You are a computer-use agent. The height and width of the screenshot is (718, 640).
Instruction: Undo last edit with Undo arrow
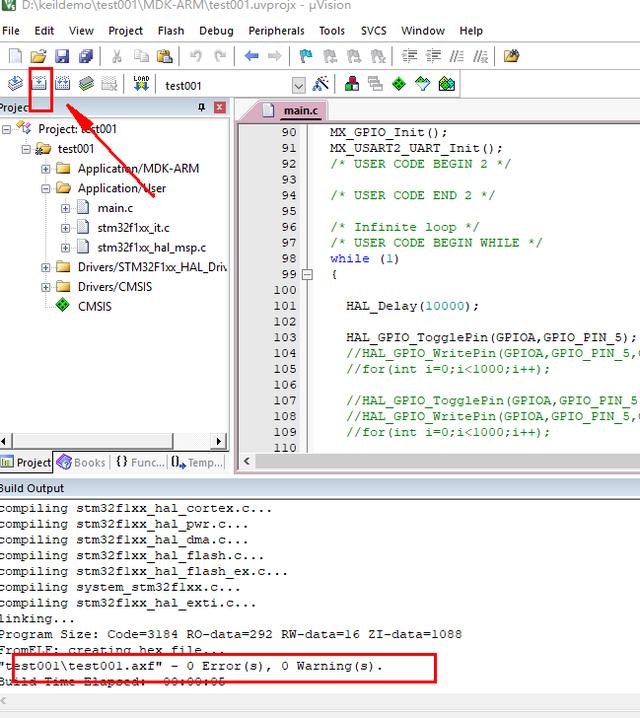196,56
